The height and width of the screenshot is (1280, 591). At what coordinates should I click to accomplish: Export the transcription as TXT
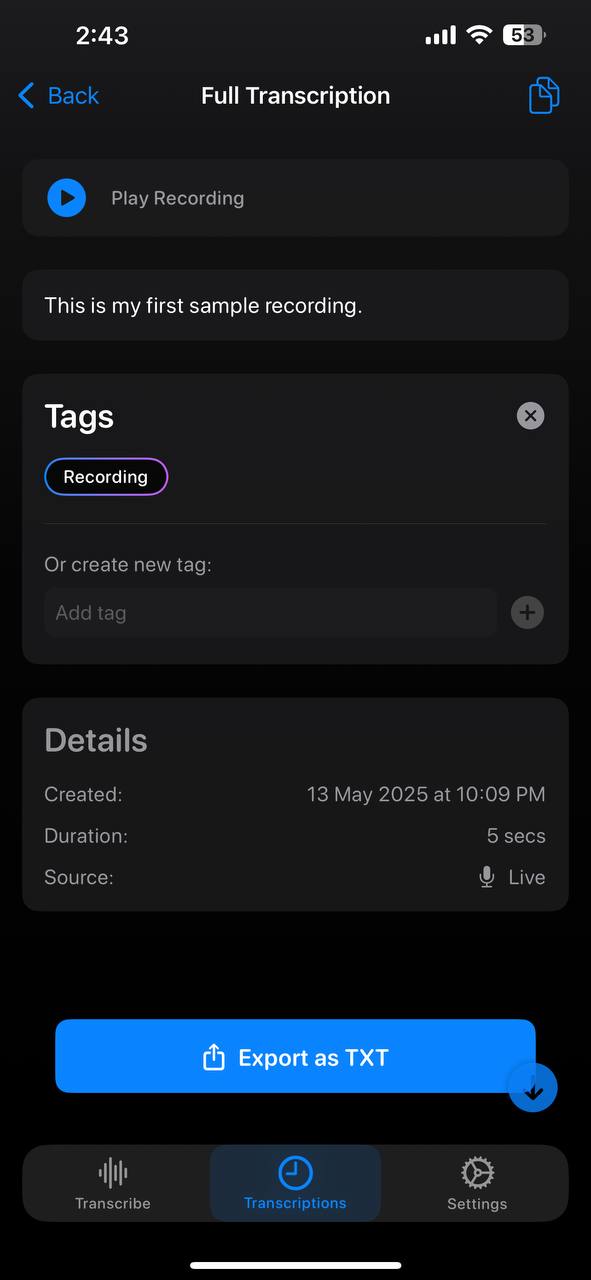click(295, 1056)
